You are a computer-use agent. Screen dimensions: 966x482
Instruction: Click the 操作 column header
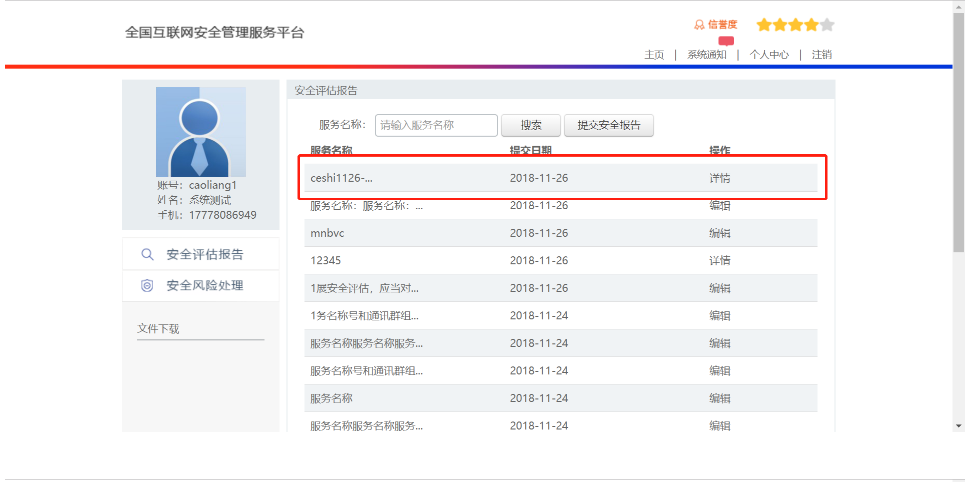coord(720,150)
